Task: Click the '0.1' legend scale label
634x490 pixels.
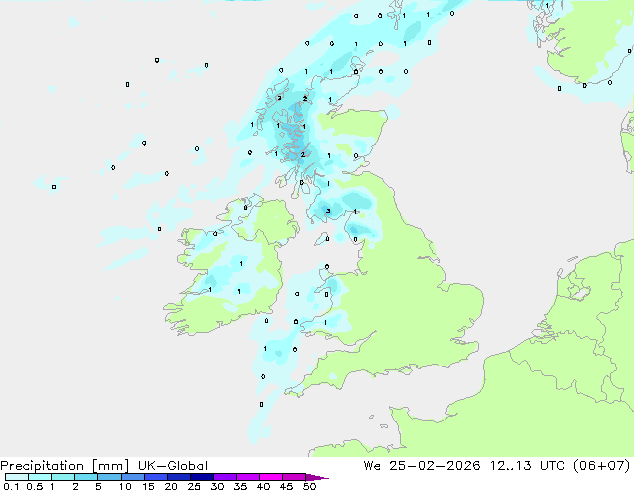Action: pos(11,486)
